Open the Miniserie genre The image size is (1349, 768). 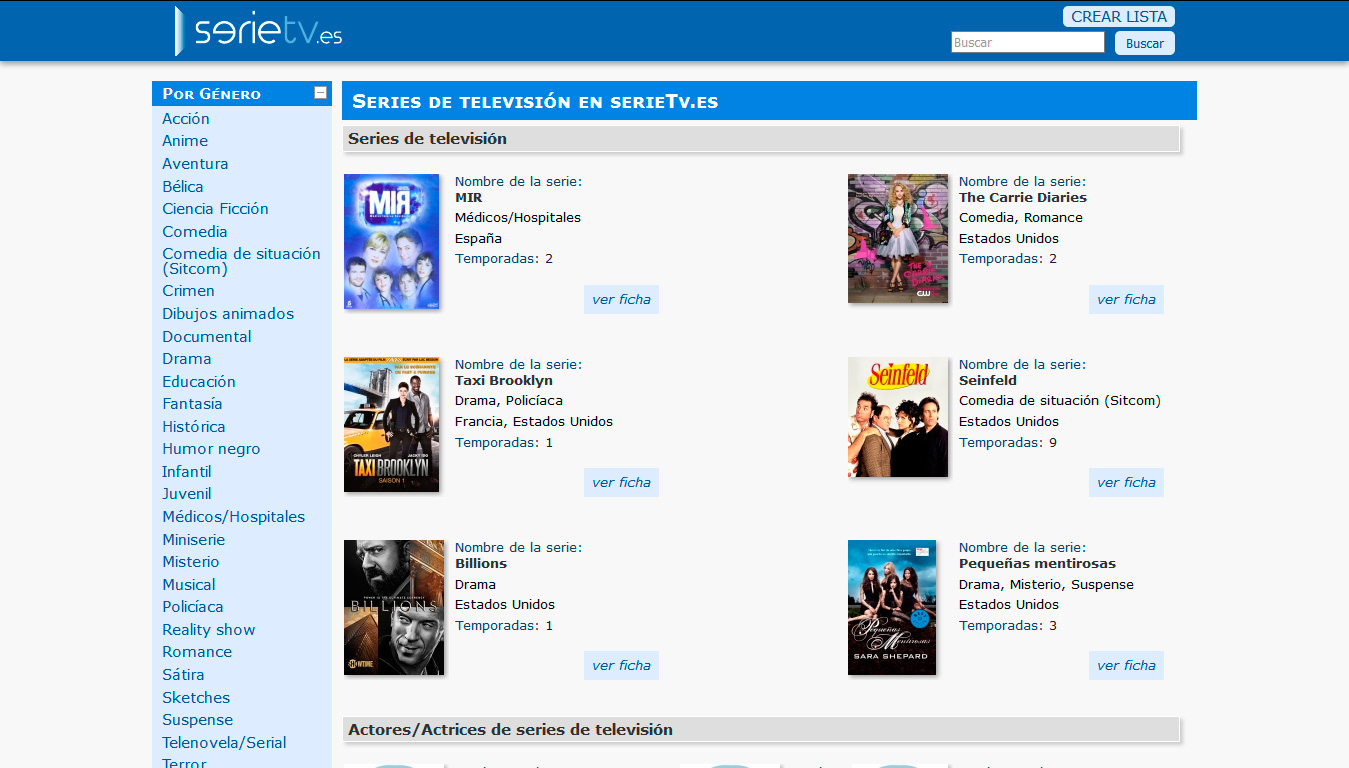point(193,540)
